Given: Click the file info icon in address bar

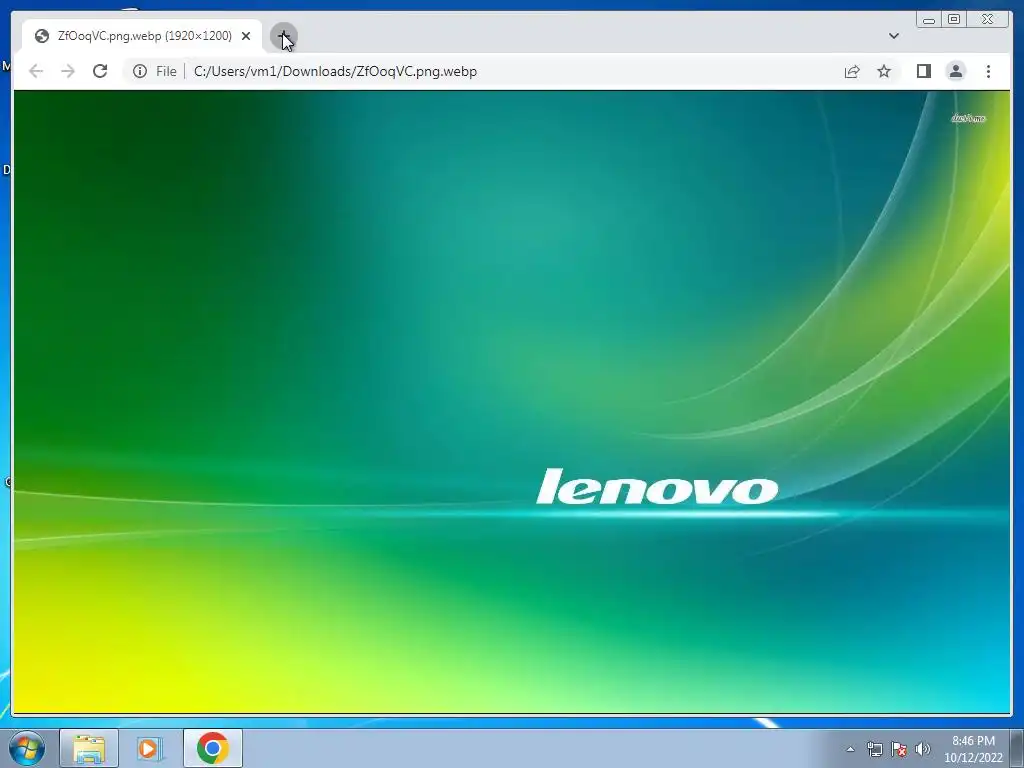Looking at the screenshot, I should point(140,71).
